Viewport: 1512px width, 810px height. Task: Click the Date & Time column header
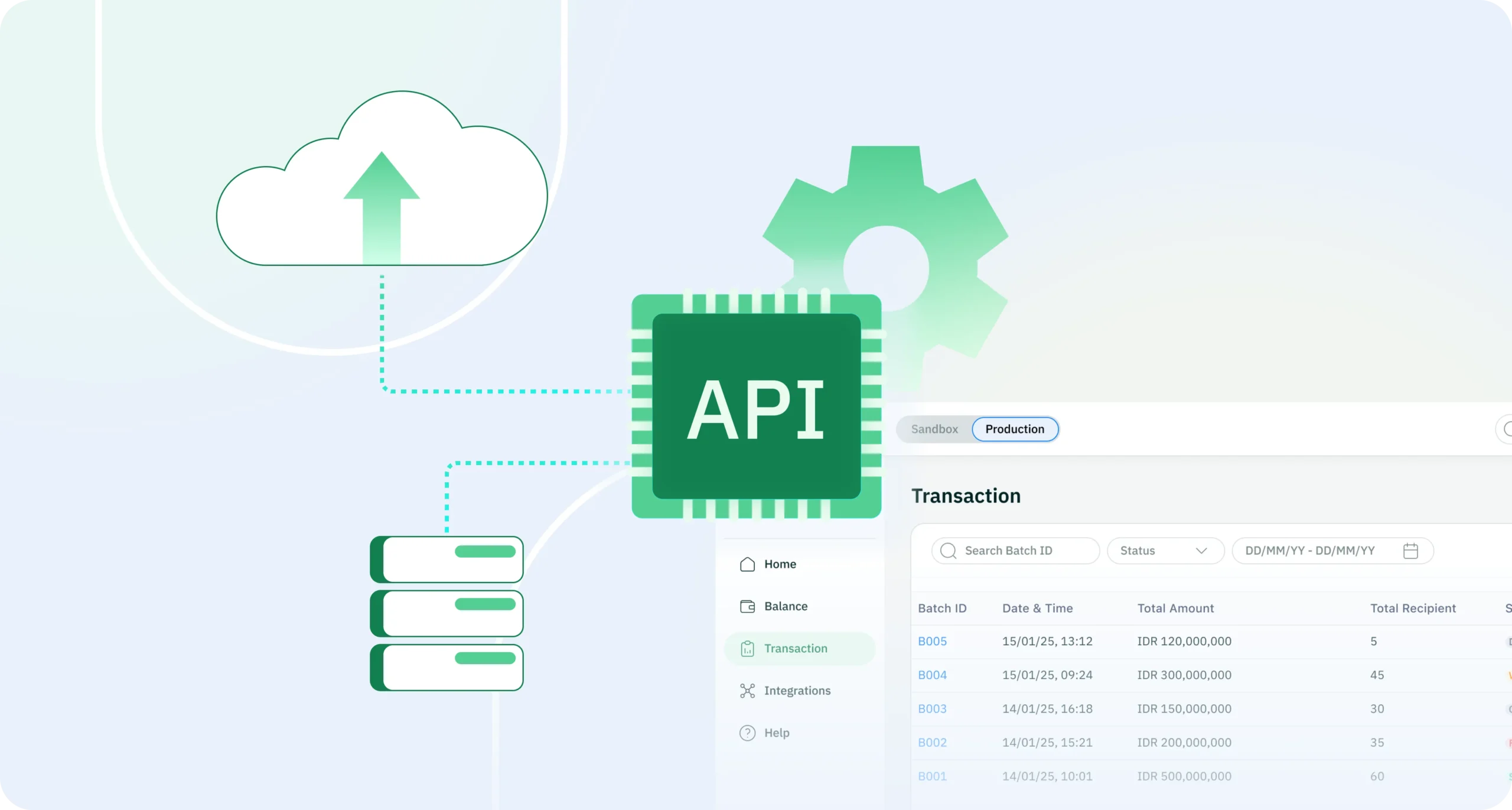pyautogui.click(x=1037, y=608)
